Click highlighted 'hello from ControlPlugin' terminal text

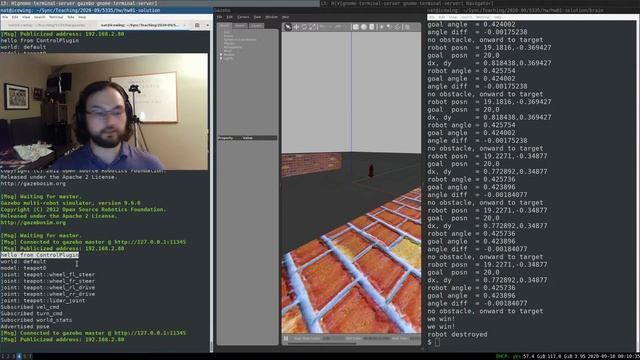point(40,255)
